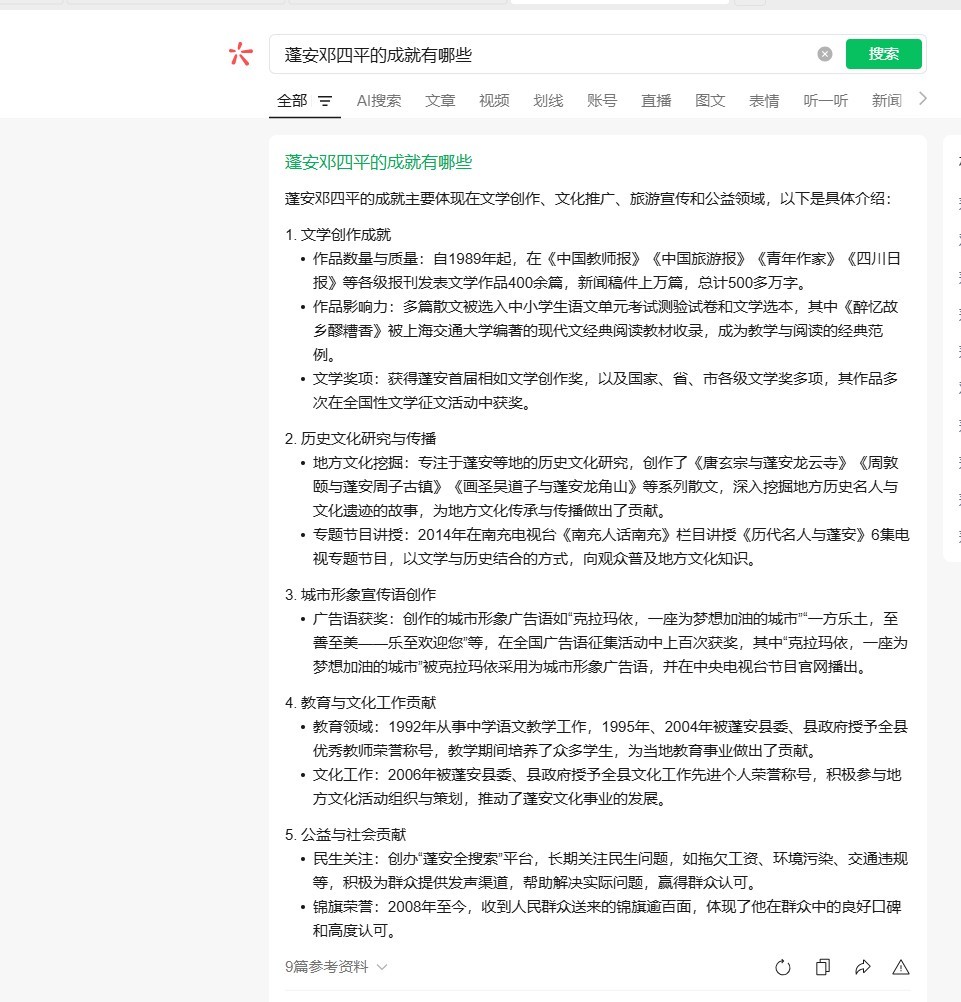Screen dimensions: 961x1002
Task: Select the 新闻 tab
Action: pyautogui.click(x=886, y=101)
